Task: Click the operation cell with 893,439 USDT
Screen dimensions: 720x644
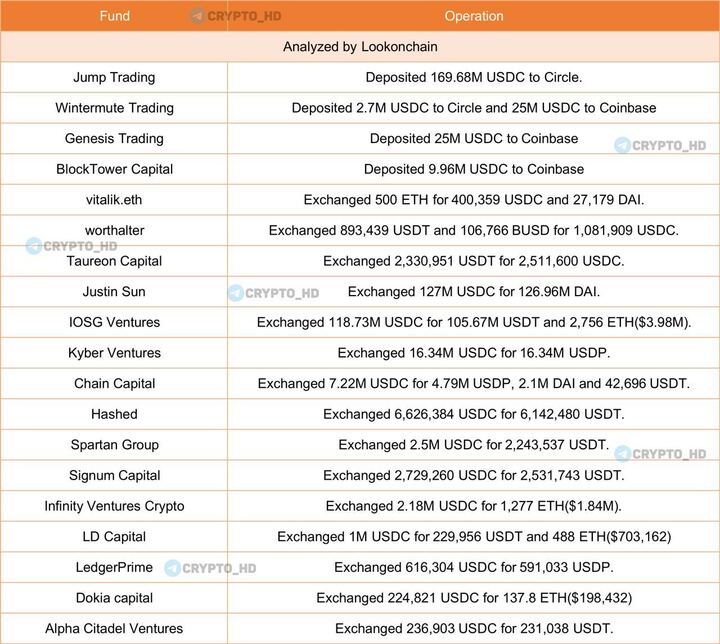Action: [x=474, y=230]
